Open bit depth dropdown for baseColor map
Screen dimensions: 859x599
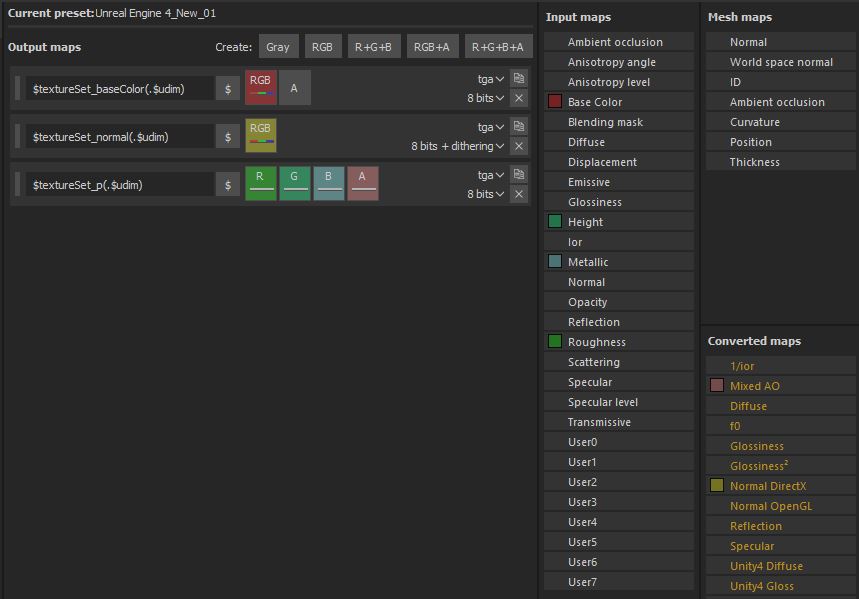485,98
